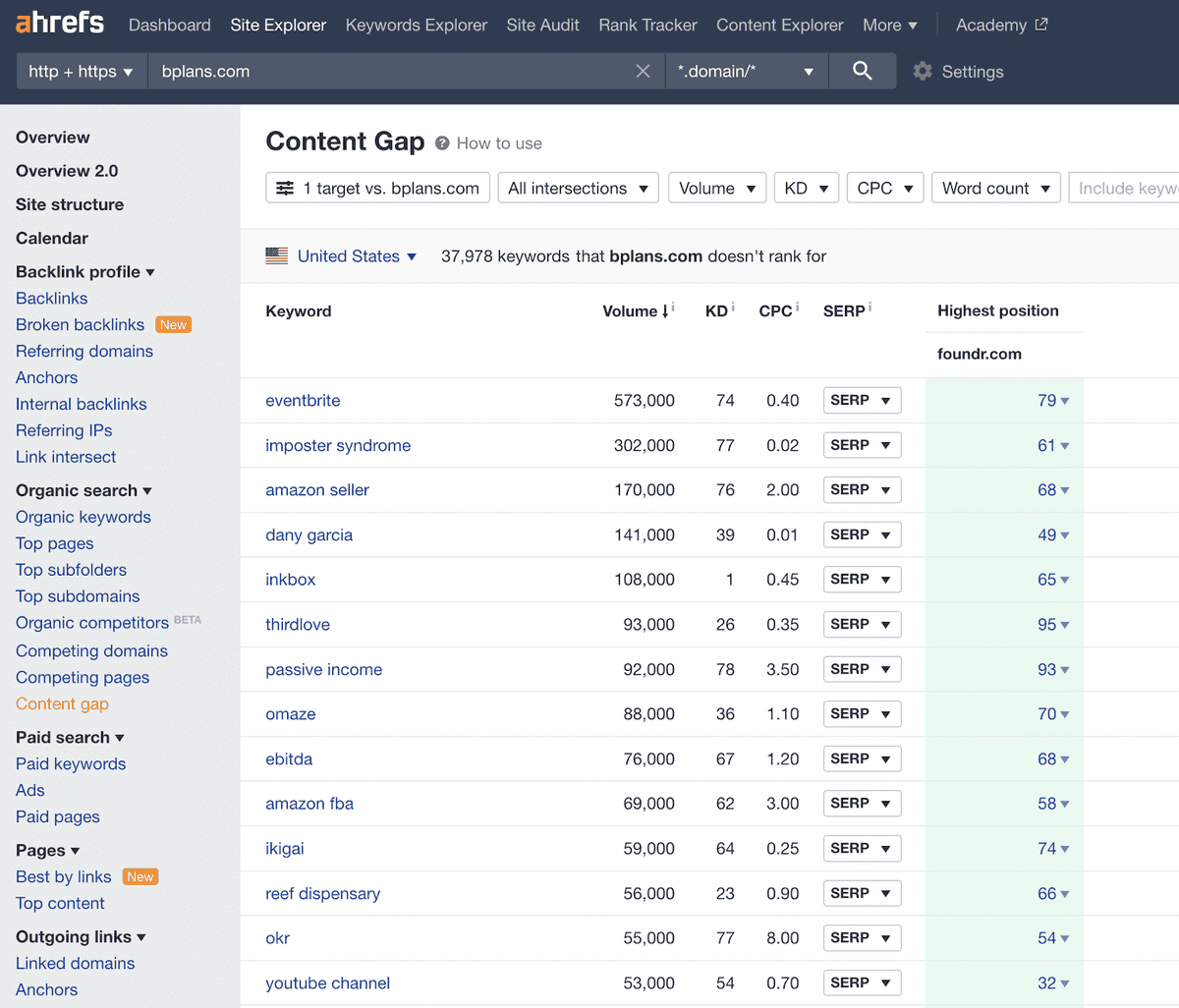Open Broken backlinks sidebar link
1179x1008 pixels.
[x=80, y=324]
